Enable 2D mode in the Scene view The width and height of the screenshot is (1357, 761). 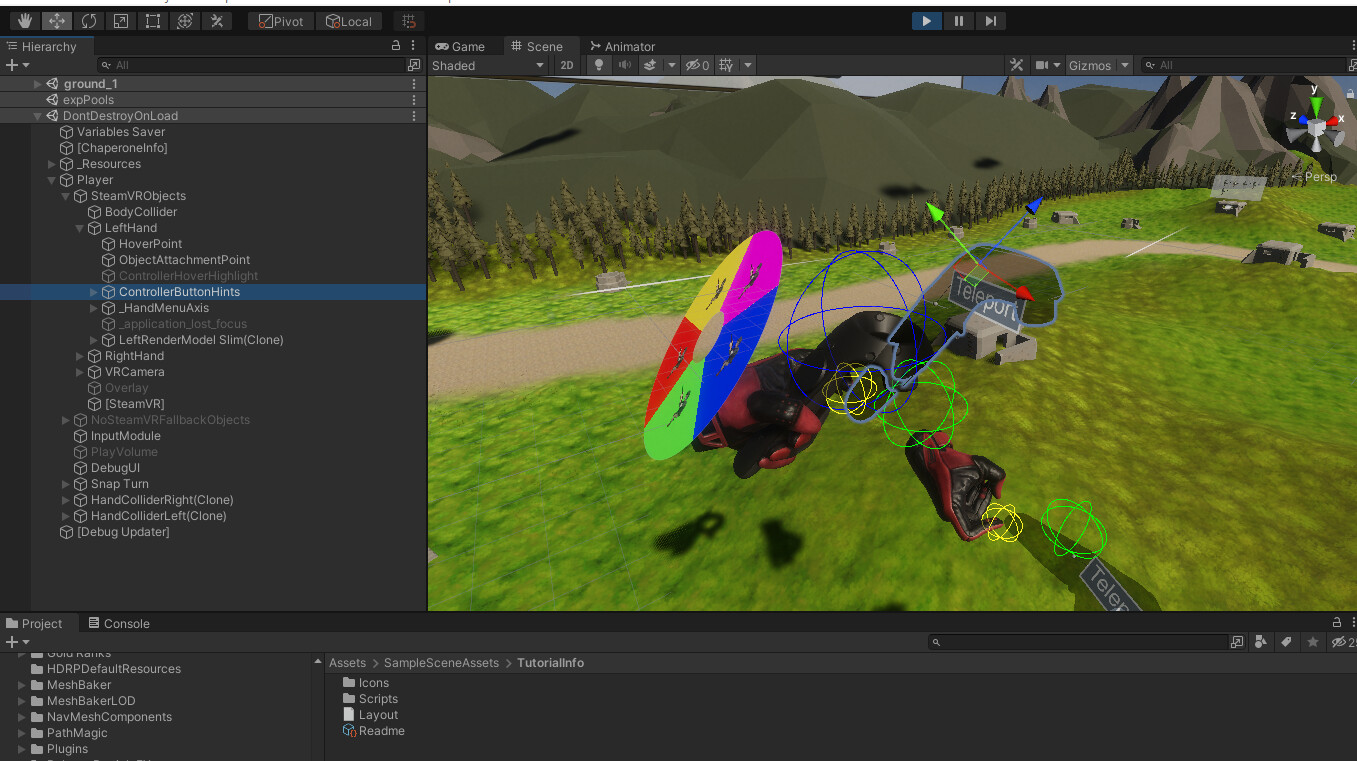click(x=567, y=65)
